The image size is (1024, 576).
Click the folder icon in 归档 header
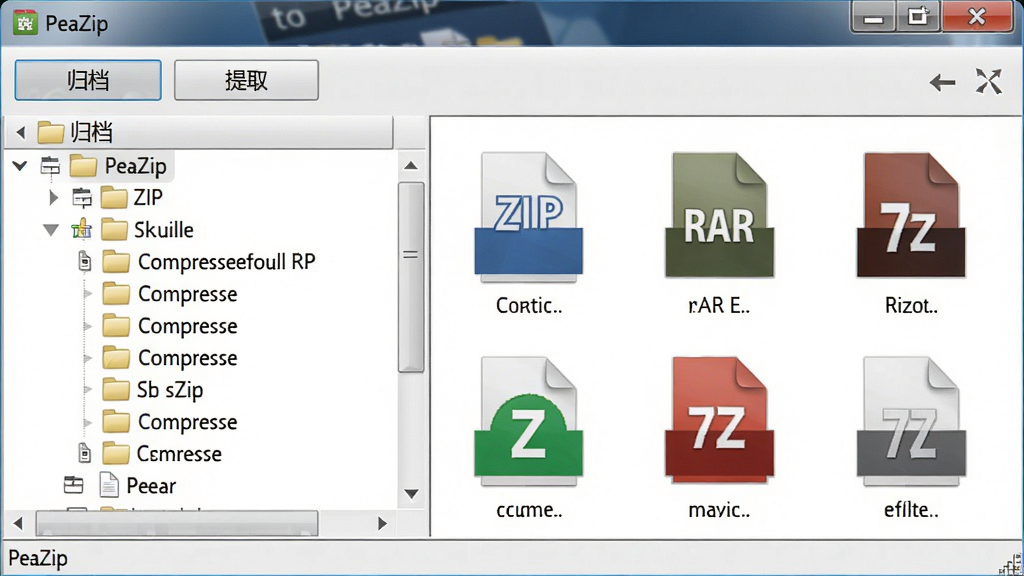(50, 133)
